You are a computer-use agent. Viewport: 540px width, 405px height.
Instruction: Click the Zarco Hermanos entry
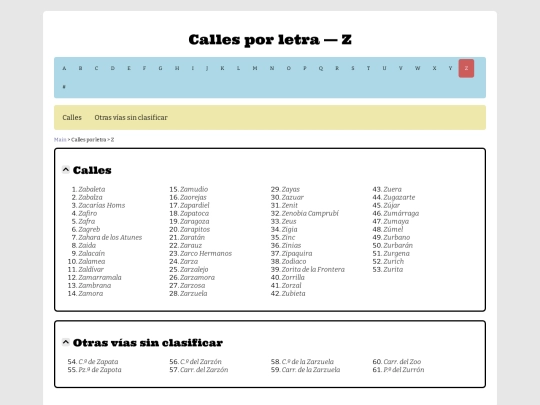point(206,253)
